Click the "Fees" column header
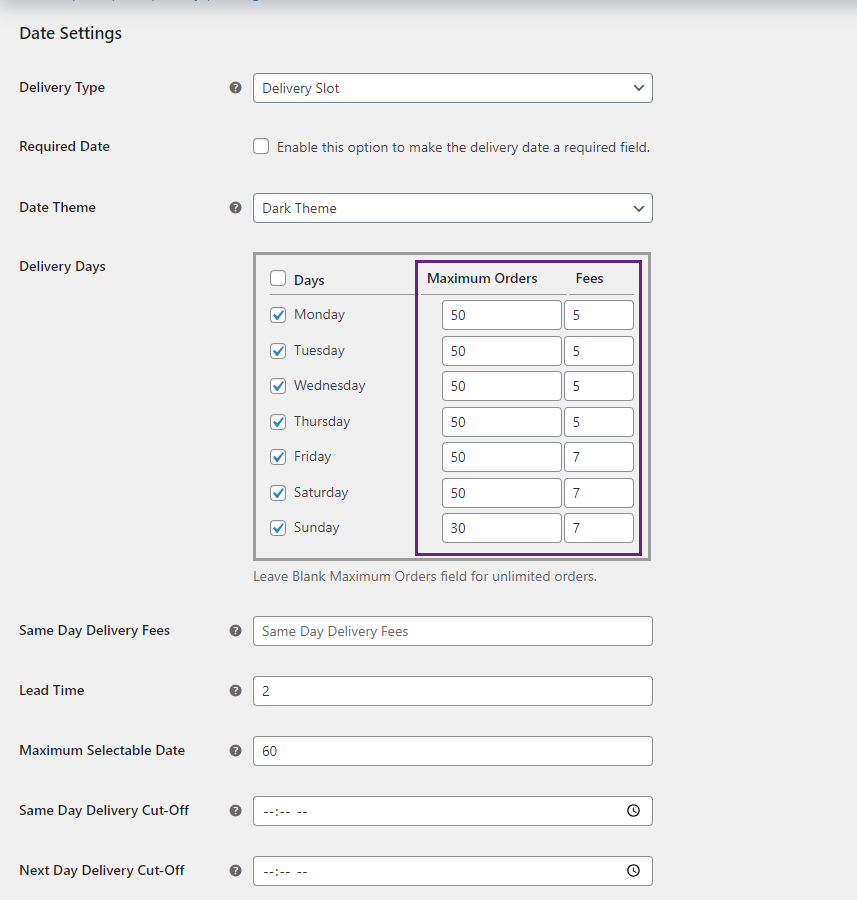The image size is (857, 900). click(x=590, y=278)
